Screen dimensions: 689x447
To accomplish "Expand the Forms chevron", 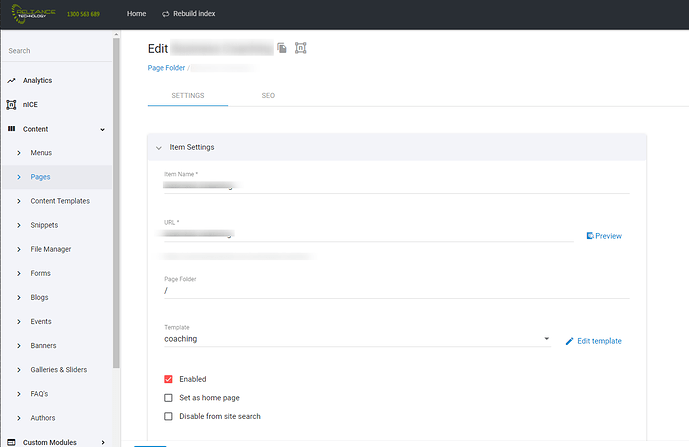I will (19, 273).
